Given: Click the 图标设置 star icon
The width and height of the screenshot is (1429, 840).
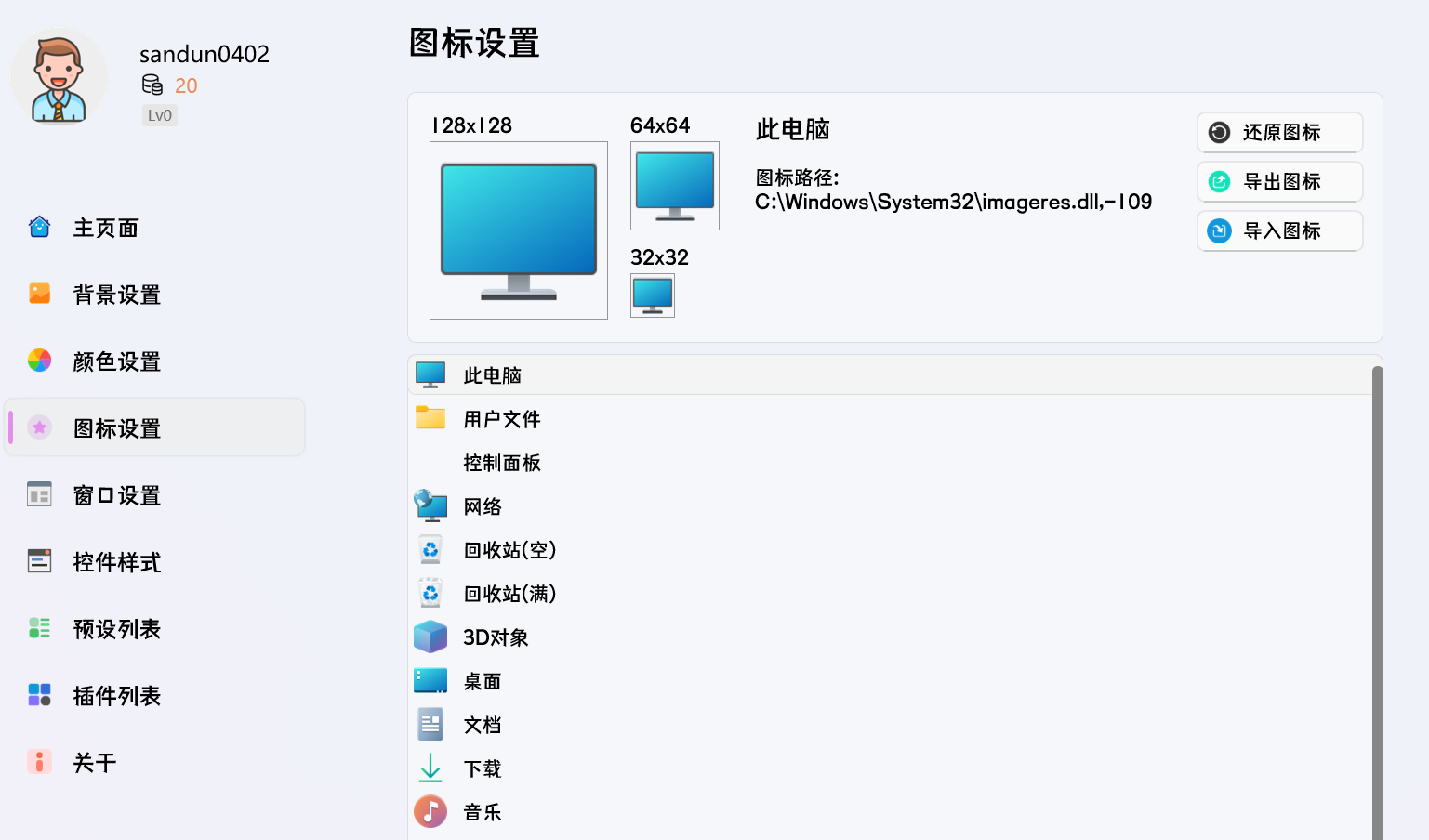Looking at the screenshot, I should click(x=39, y=427).
